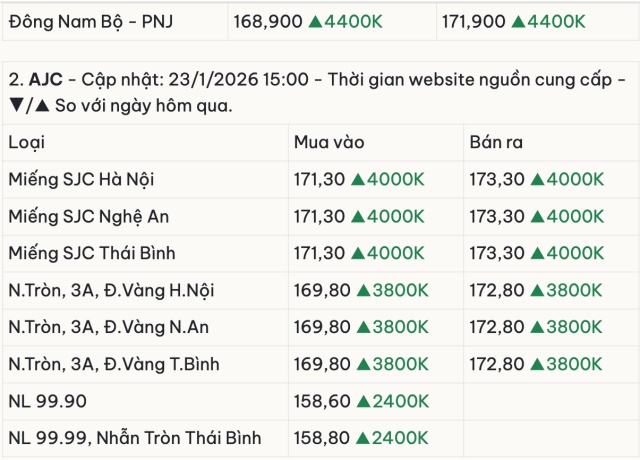
Task: Click up arrow in Miếng SJC Nghệ An sell price
Action: (x=536, y=217)
